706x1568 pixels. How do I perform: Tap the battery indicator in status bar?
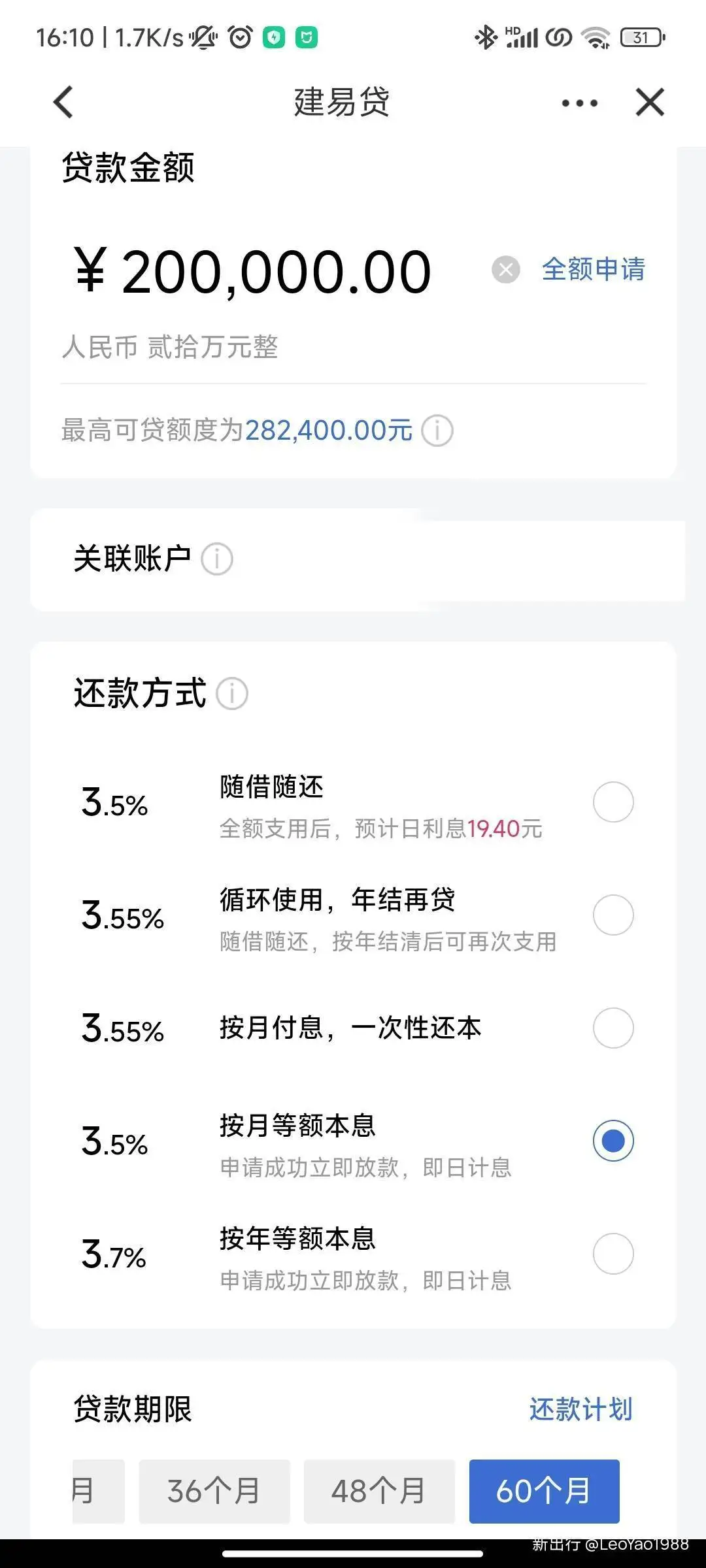pos(643,37)
